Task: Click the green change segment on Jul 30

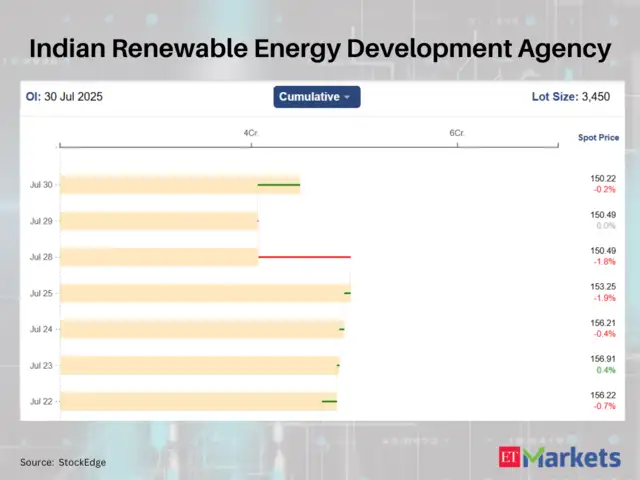Action: click(279, 185)
